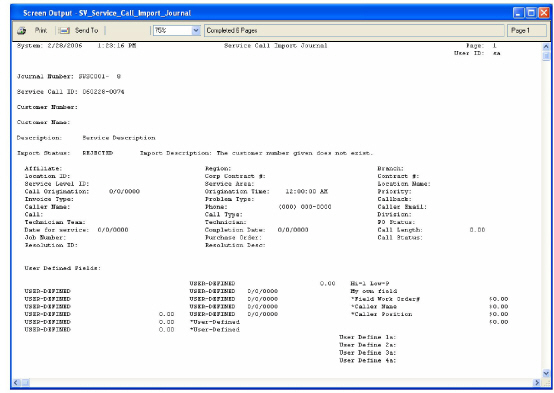The height and width of the screenshot is (393, 554).
Task: Click the Purchase Order label
Action: (233, 237)
